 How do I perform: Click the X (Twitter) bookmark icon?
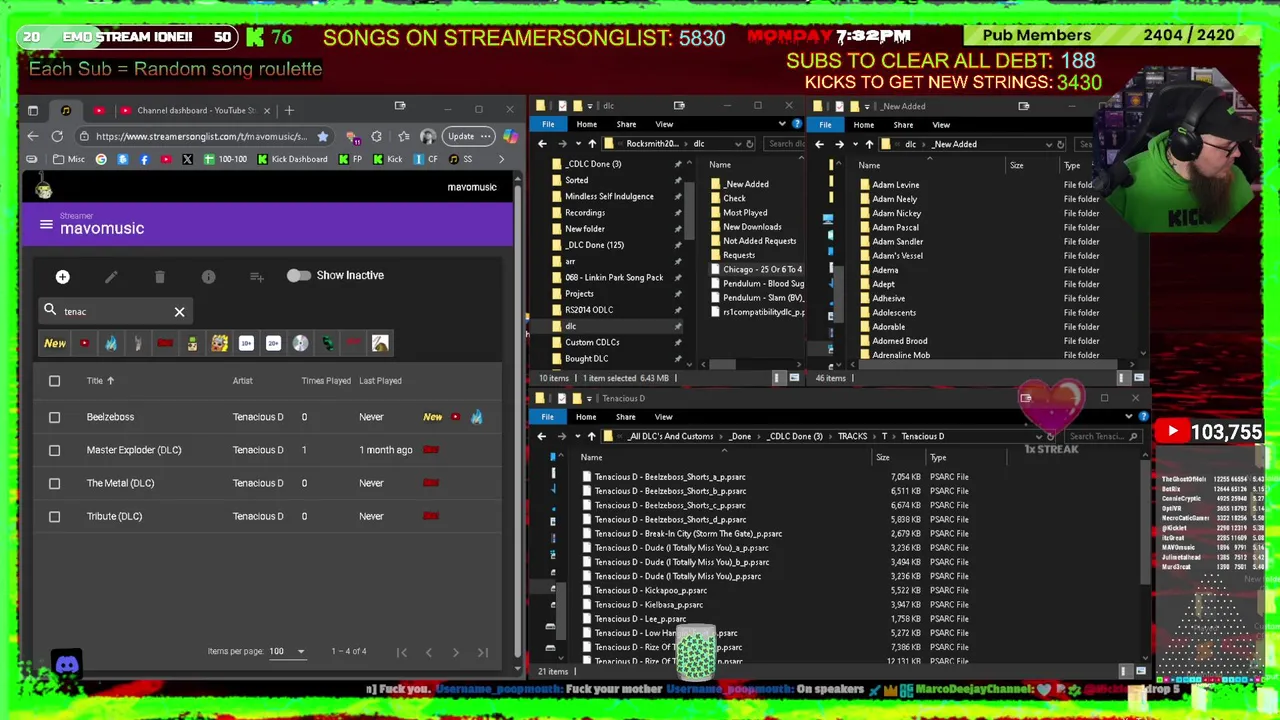tap(187, 159)
